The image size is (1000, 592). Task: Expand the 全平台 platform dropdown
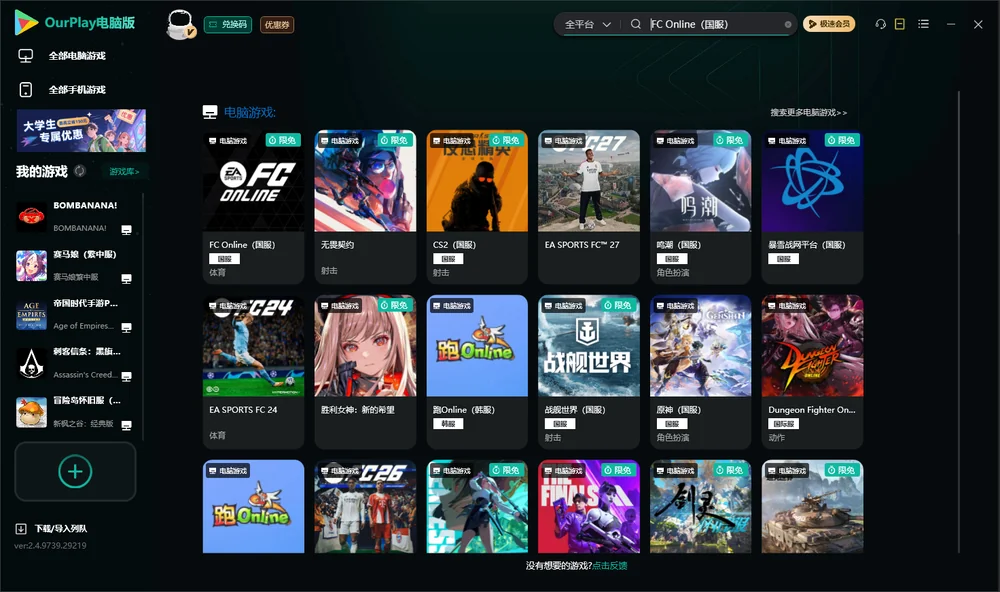(587, 24)
